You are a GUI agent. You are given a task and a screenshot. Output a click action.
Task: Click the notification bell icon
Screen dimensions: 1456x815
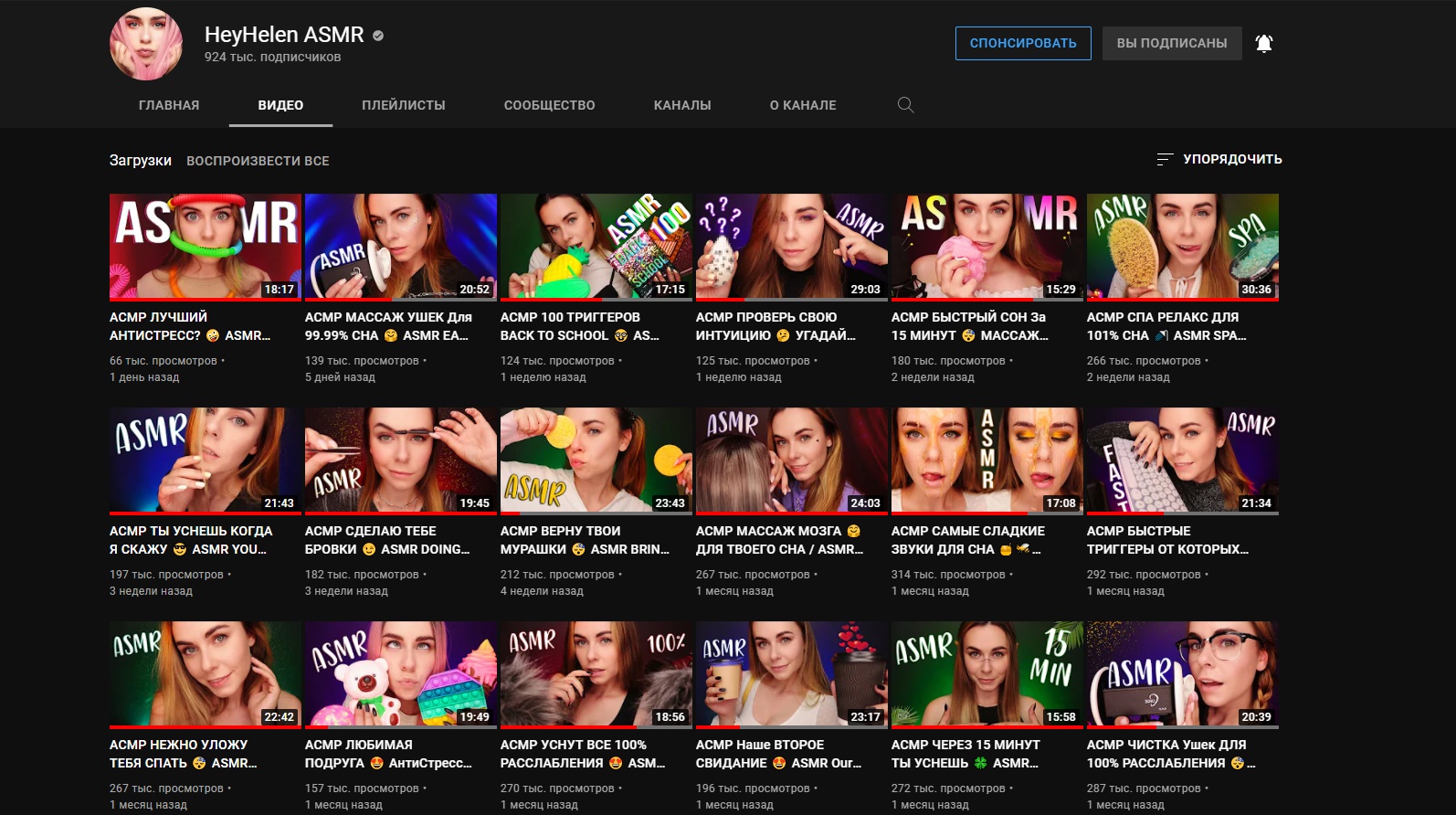tap(1264, 43)
